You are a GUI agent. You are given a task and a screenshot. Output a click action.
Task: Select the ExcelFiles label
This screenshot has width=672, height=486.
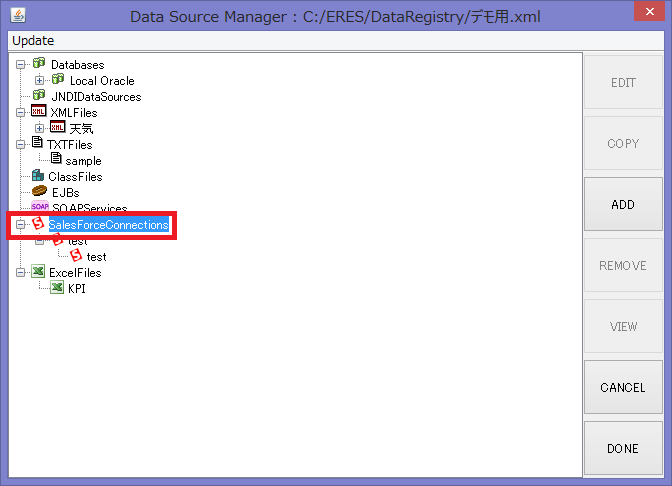pos(75,273)
